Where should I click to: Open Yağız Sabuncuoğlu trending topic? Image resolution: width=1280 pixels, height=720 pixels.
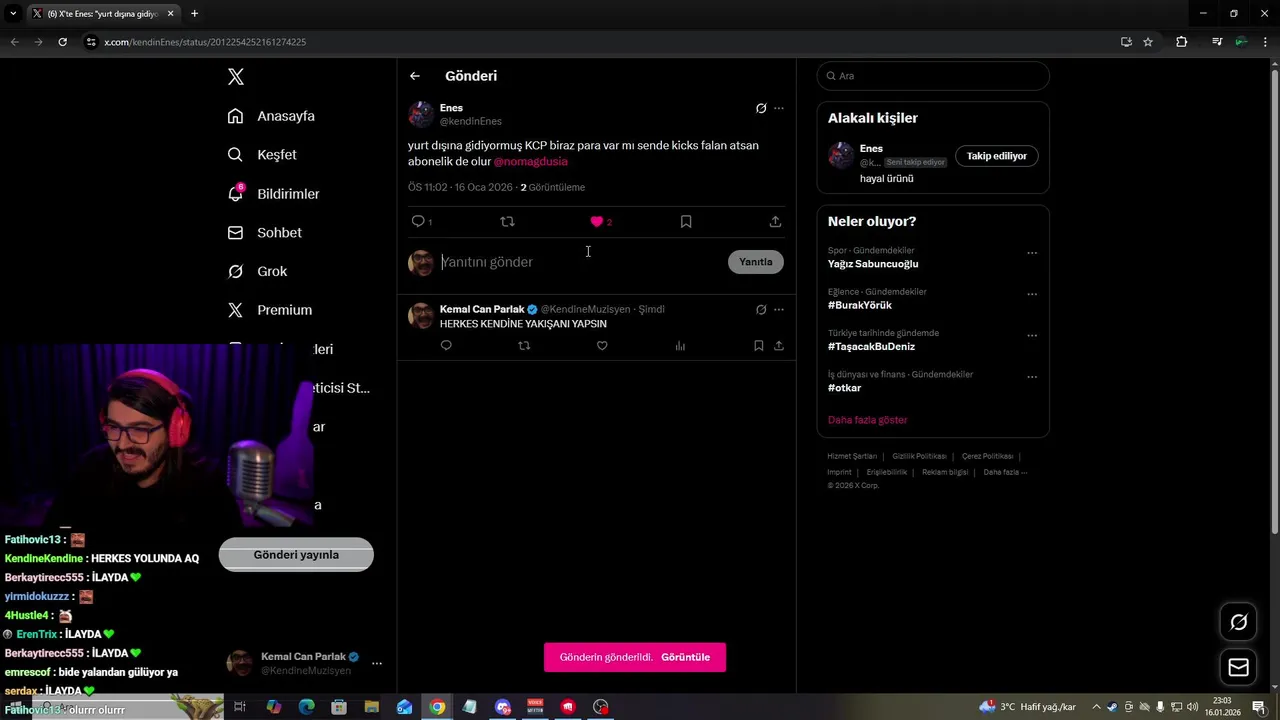(873, 264)
